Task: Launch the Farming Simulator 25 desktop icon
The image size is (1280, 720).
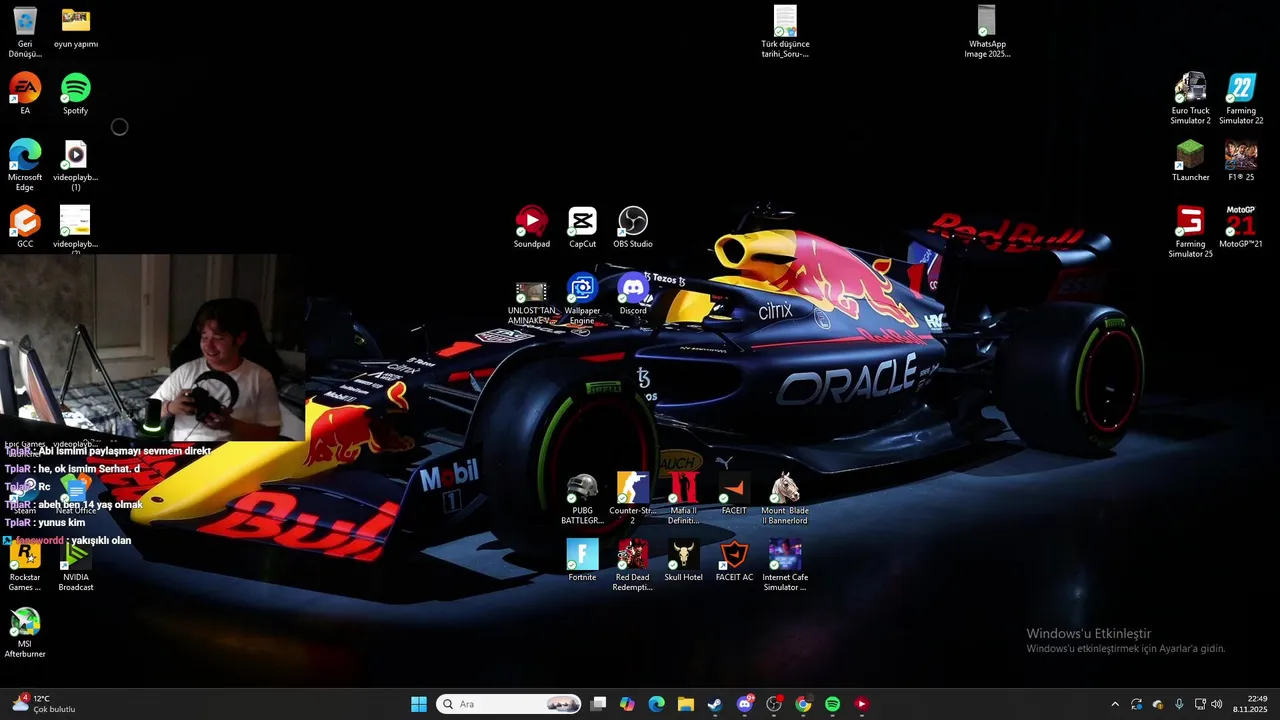Action: (x=1190, y=232)
